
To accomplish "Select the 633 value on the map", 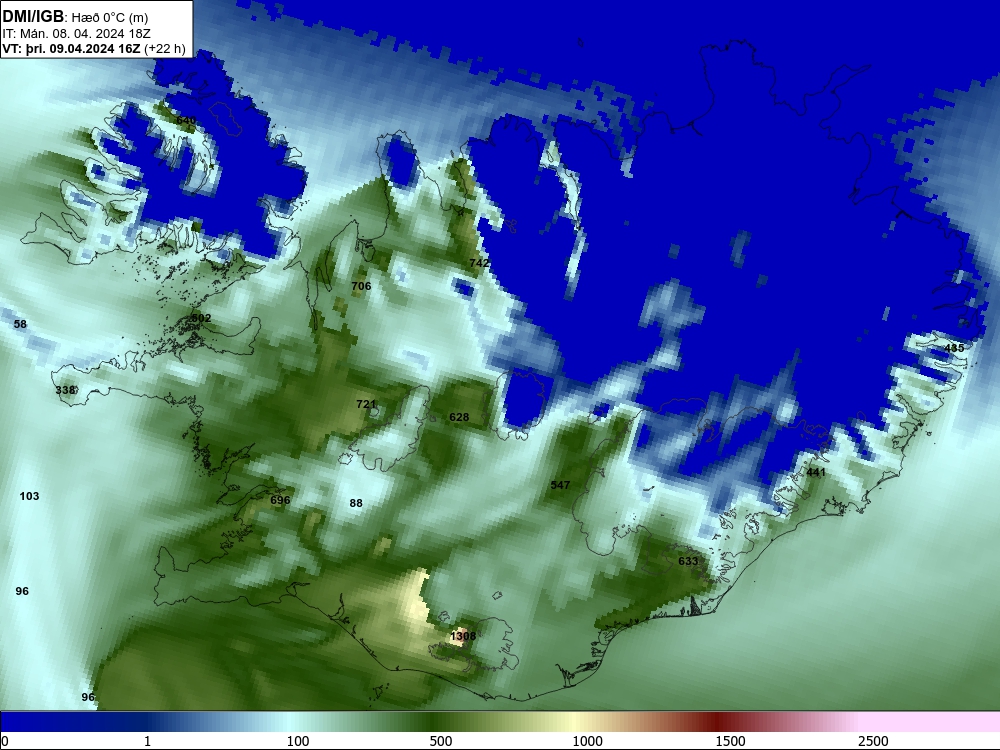I will [x=688, y=561].
